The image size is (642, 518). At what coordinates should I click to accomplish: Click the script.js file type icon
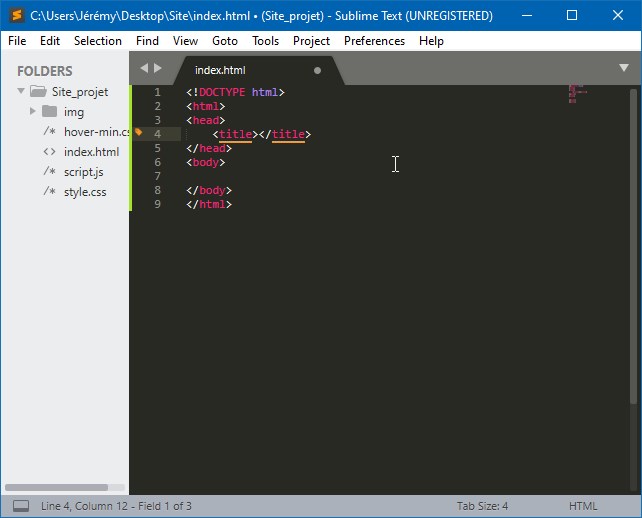coord(50,171)
